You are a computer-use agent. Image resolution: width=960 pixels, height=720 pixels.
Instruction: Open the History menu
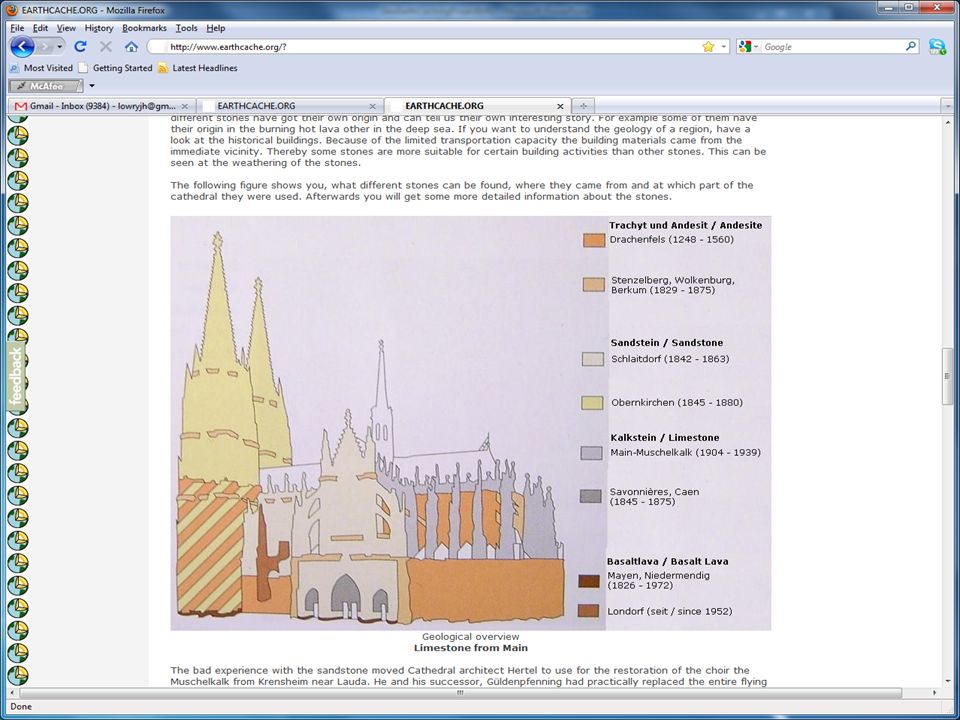(x=99, y=28)
